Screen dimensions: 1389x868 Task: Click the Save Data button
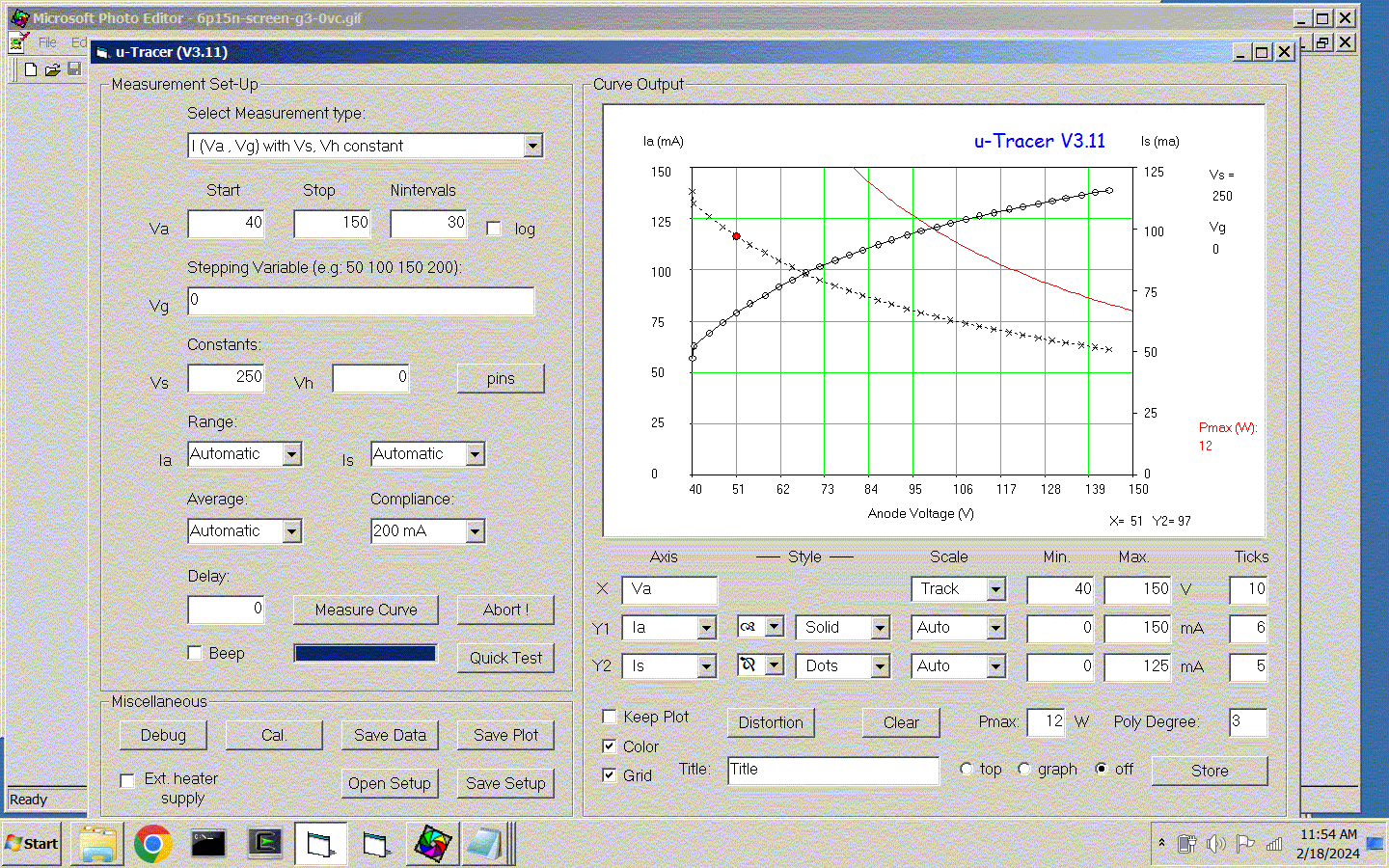pos(390,735)
